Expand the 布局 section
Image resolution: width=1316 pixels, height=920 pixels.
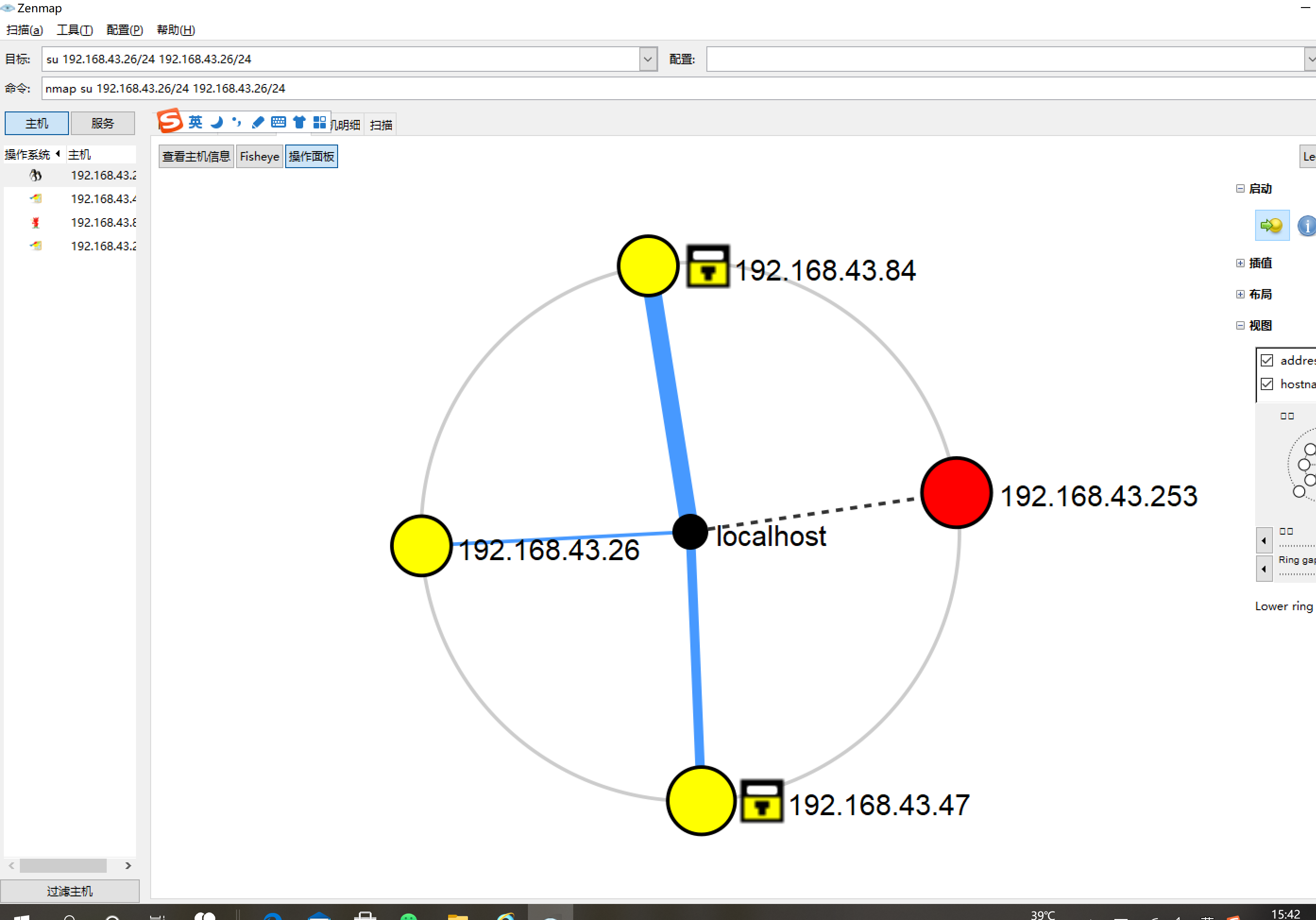point(1240,294)
